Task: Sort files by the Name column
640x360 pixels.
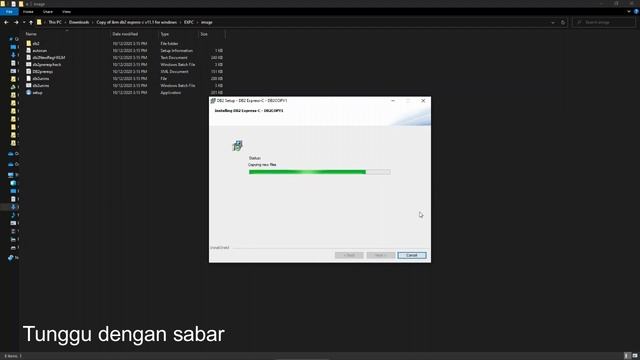Action: point(31,34)
